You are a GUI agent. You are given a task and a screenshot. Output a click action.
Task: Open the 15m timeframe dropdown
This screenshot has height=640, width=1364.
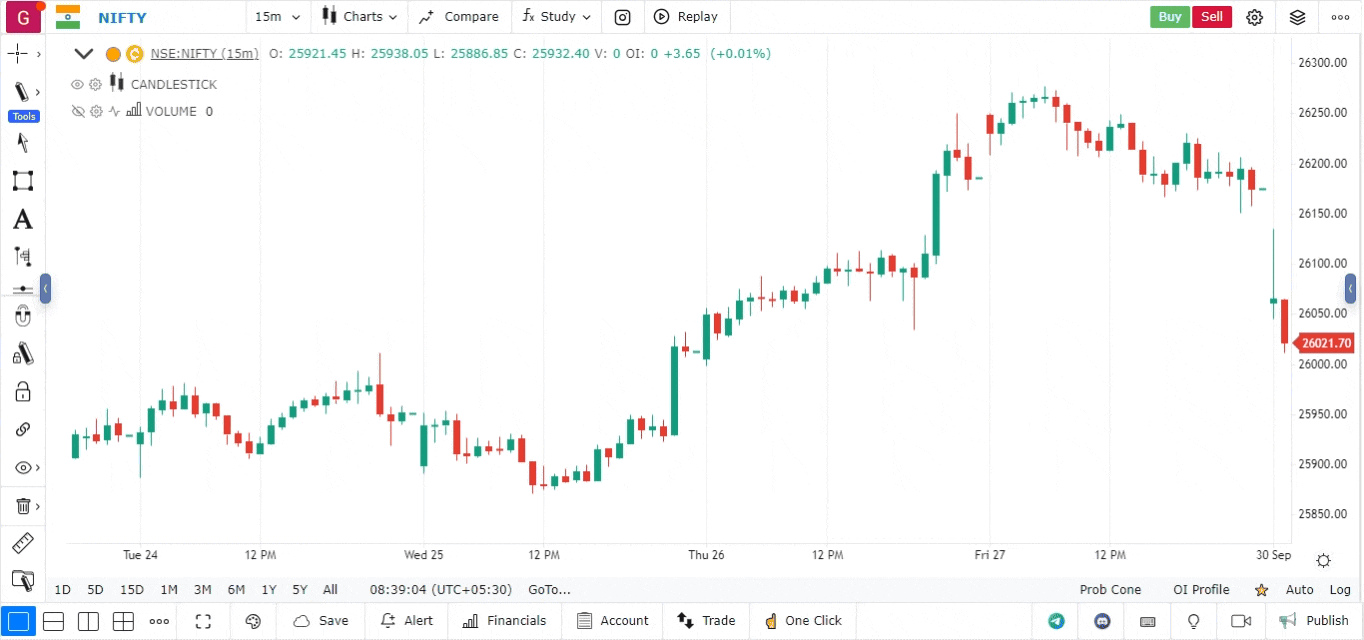coord(277,17)
